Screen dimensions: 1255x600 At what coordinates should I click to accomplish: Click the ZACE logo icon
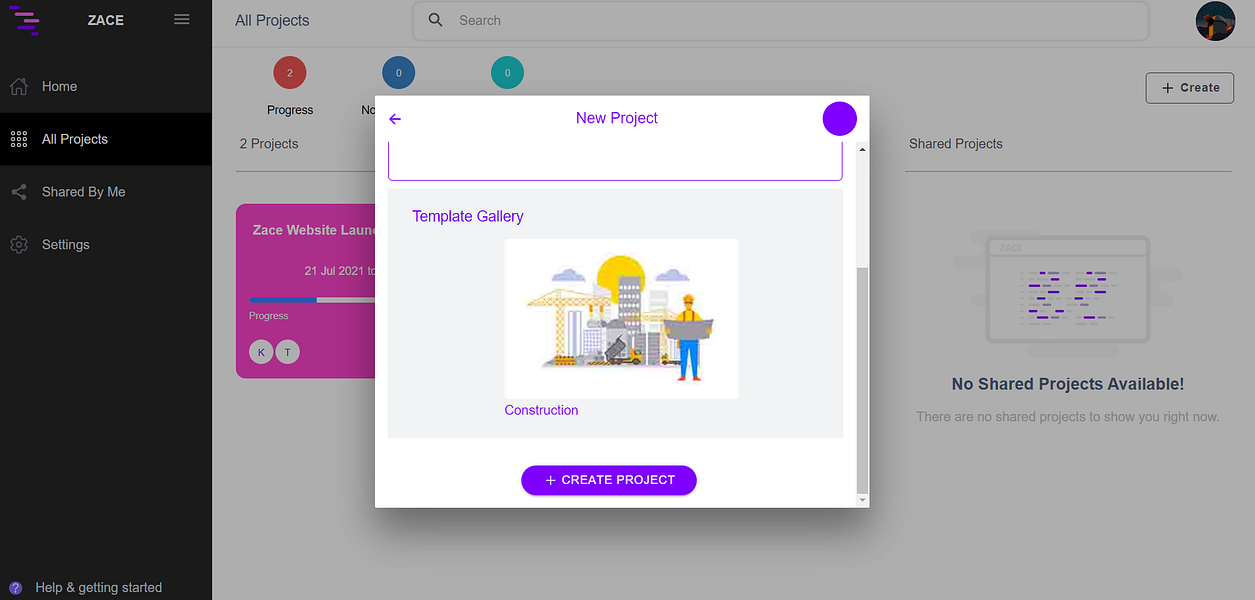coord(25,19)
